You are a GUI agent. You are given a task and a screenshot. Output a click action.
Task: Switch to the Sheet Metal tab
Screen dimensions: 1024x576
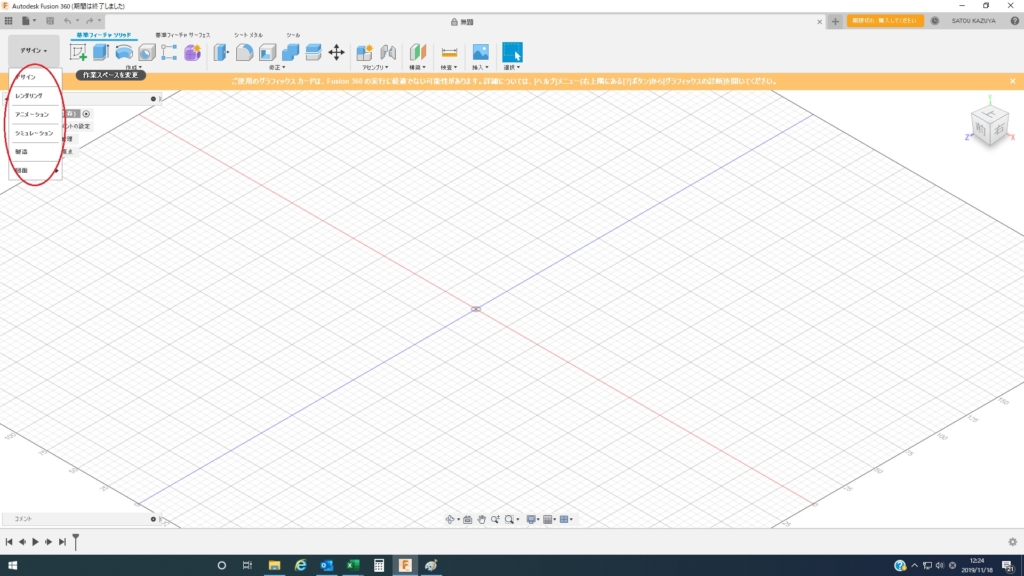pyautogui.click(x=248, y=35)
